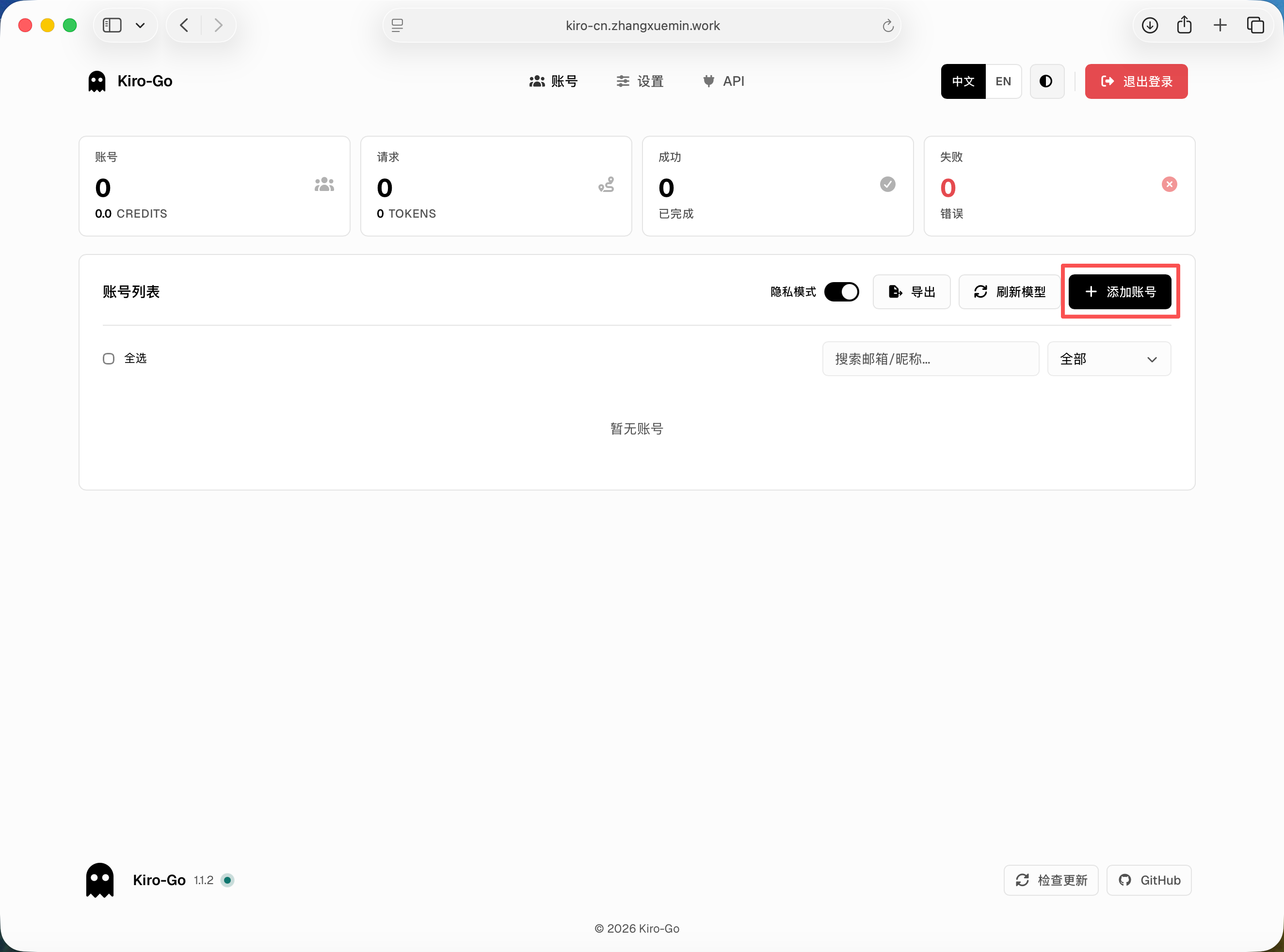
Task: Click the address bar URL kiro-cn.zhangxuemin.work
Action: [642, 25]
